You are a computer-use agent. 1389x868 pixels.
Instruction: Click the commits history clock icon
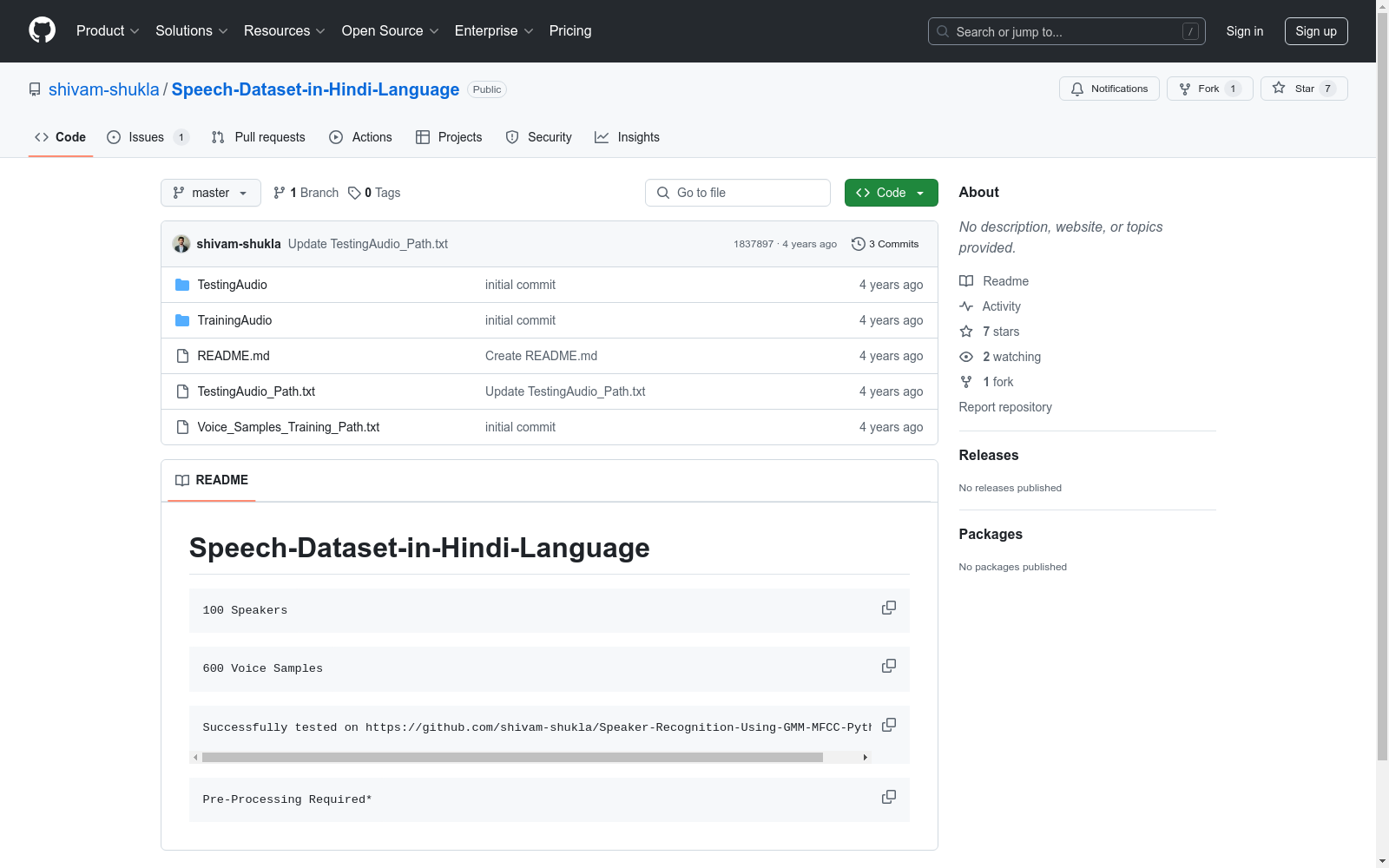859,244
